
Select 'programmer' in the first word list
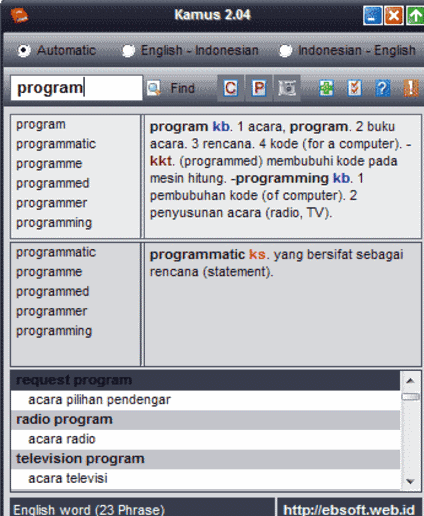[x=52, y=203]
